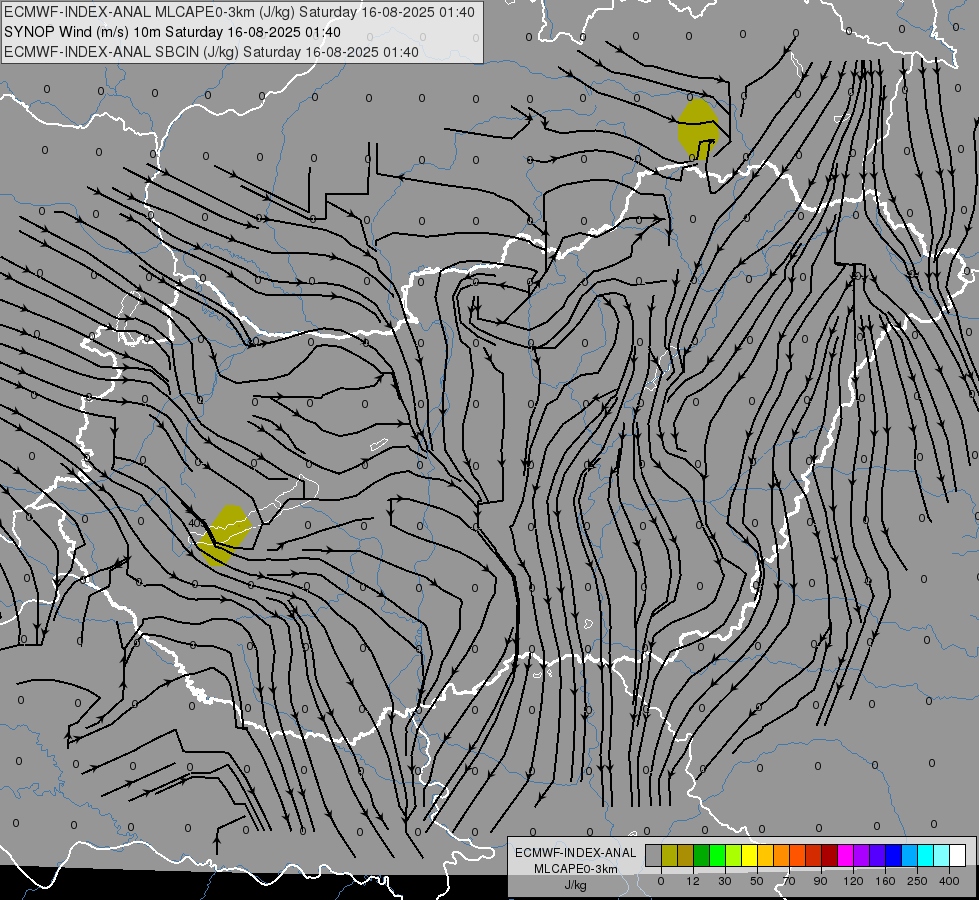Click "MLCAPE0-3km" text in the legend box
The height and width of the screenshot is (900, 979).
coord(576,869)
